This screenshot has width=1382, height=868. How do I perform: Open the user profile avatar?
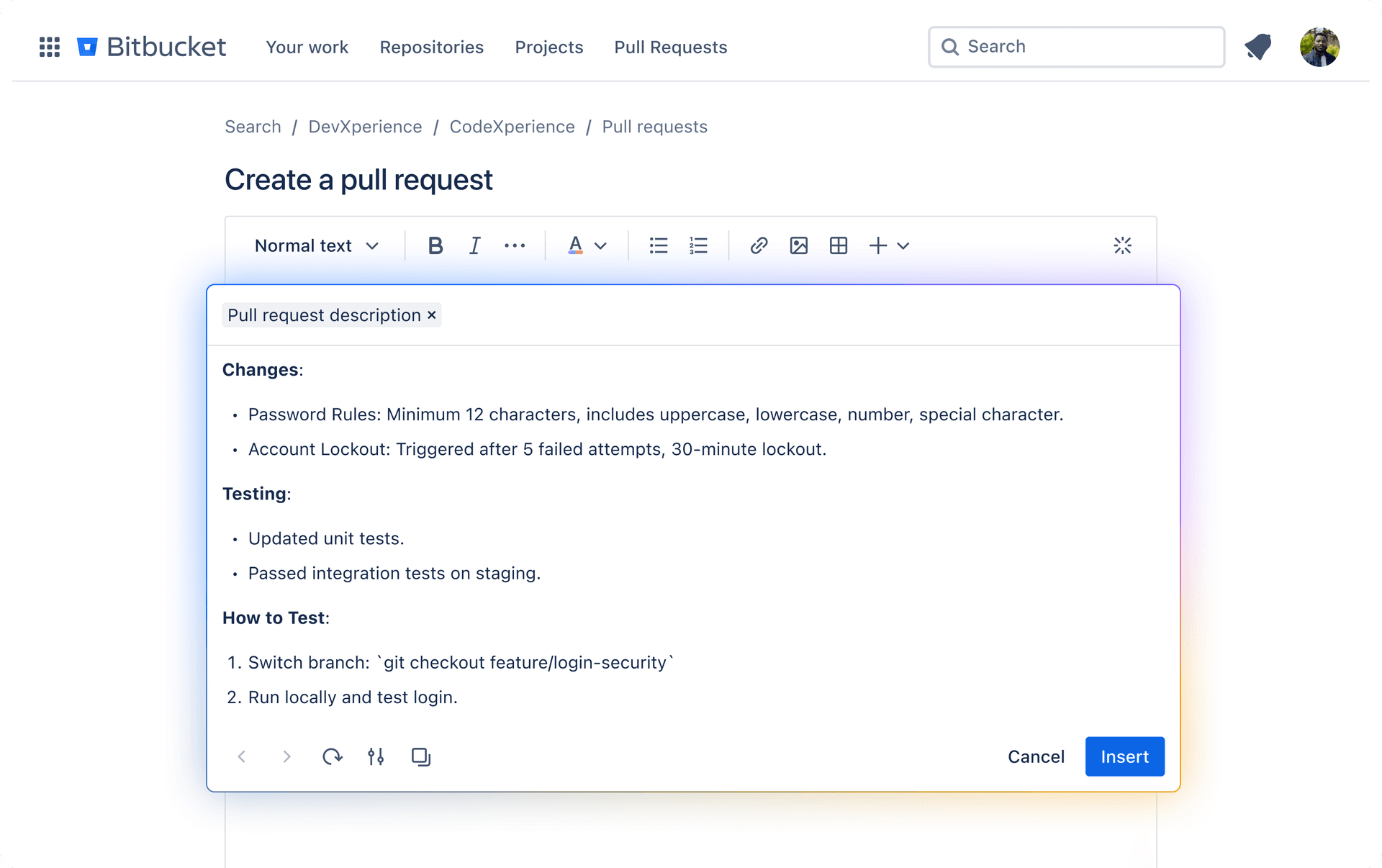(1319, 48)
